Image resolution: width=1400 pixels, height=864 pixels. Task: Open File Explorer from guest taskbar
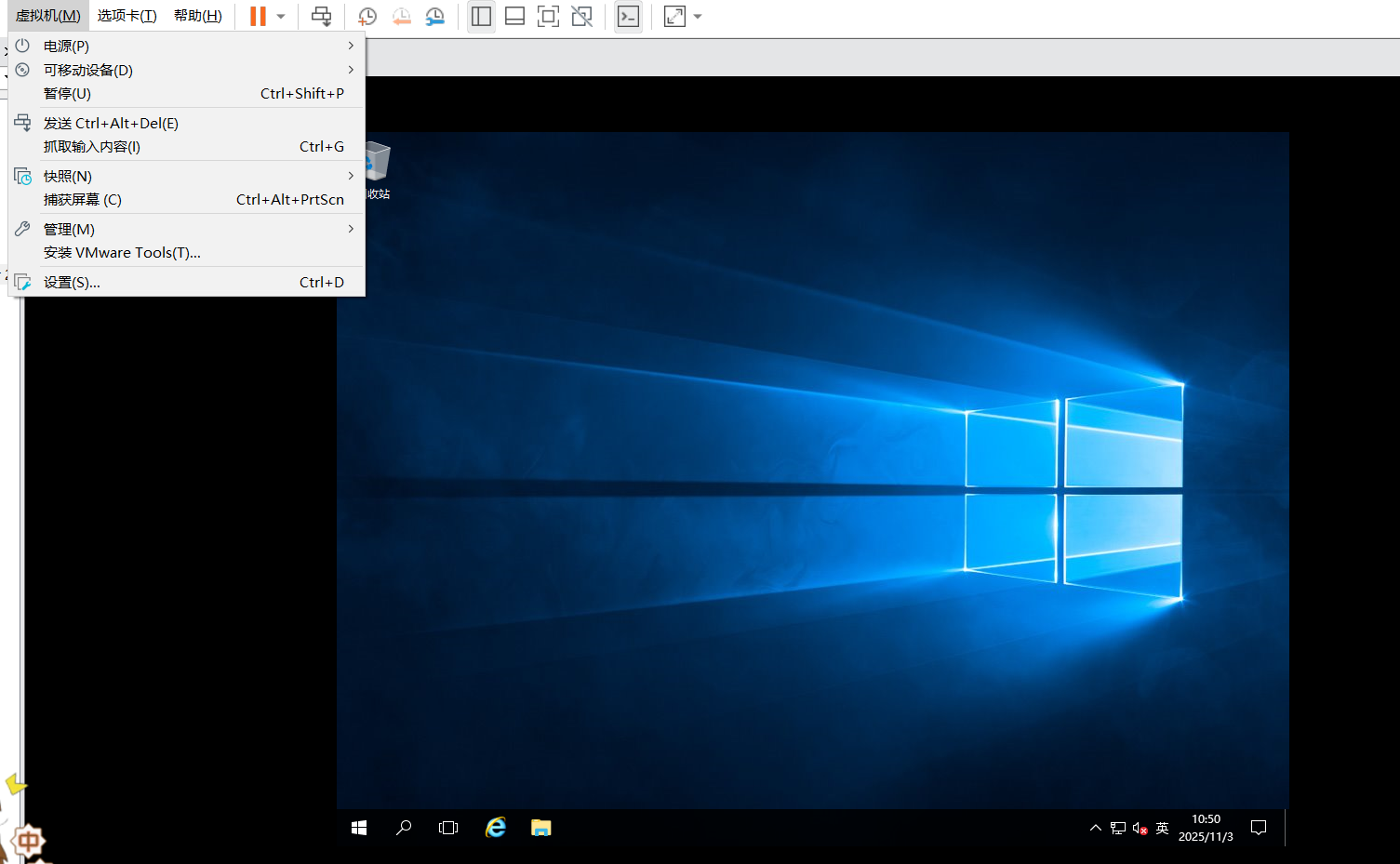[541, 828]
